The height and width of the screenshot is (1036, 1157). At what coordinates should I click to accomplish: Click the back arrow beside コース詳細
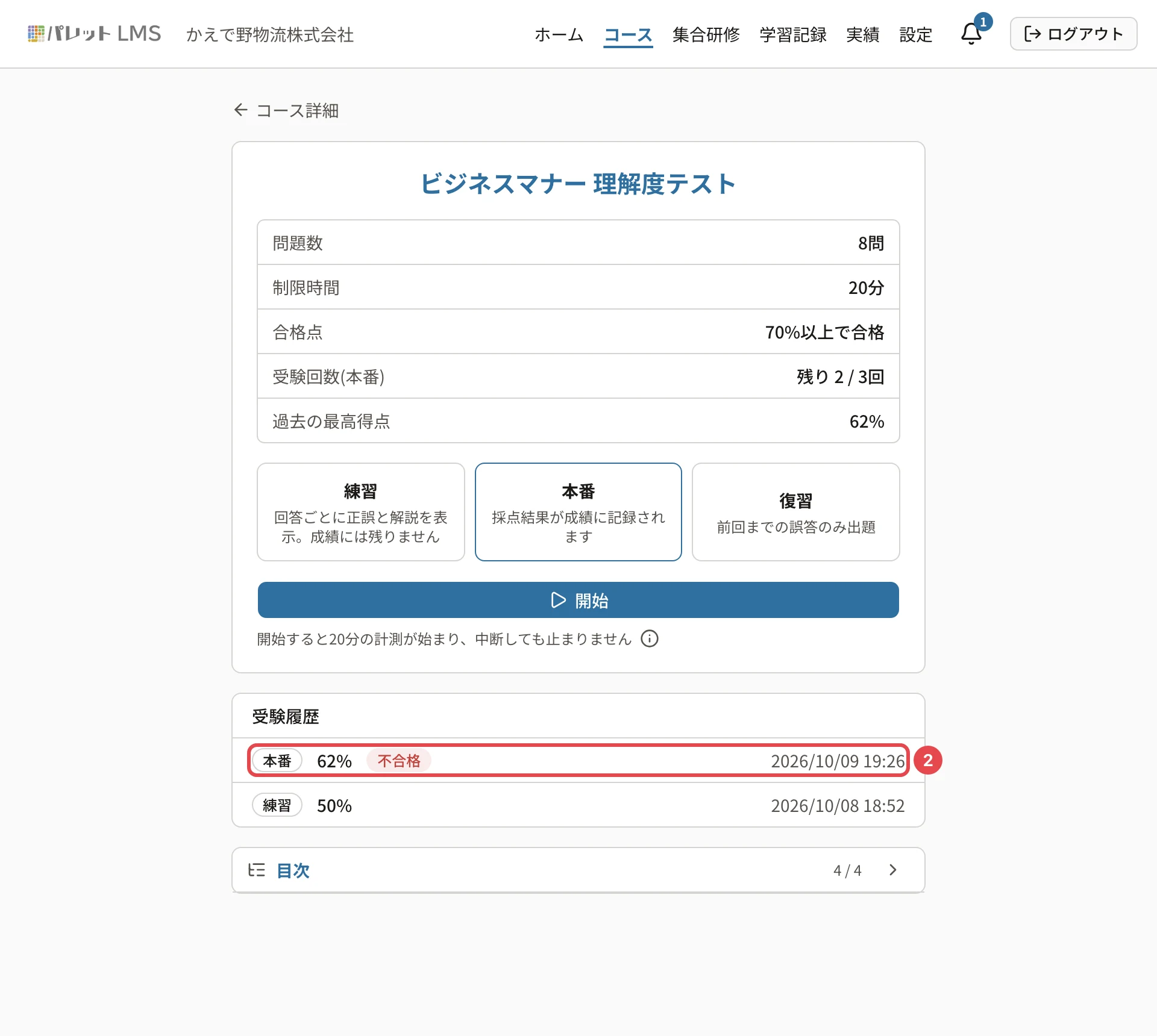240,110
